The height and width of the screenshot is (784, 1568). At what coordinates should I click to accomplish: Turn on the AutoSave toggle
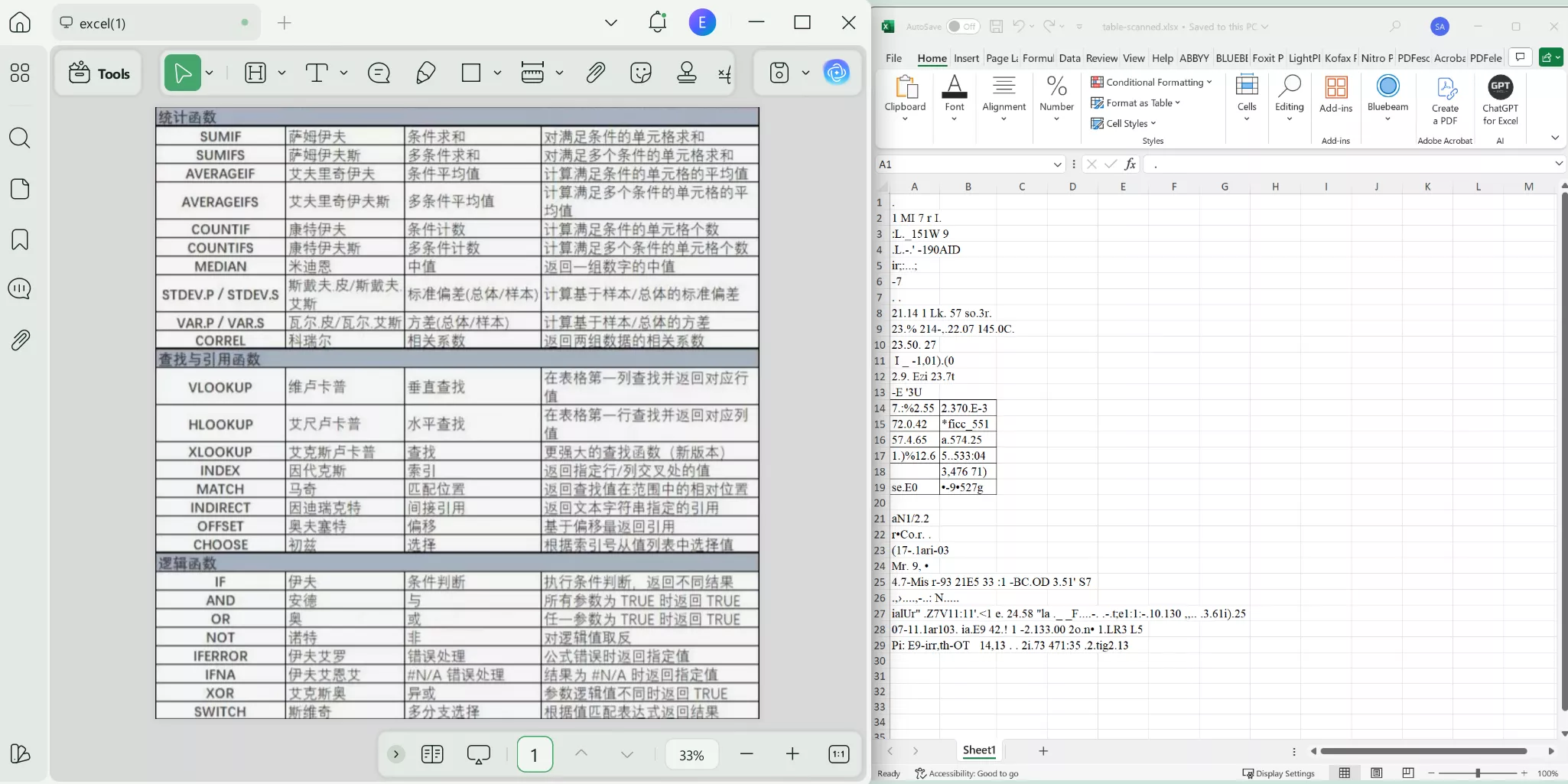pyautogui.click(x=962, y=26)
